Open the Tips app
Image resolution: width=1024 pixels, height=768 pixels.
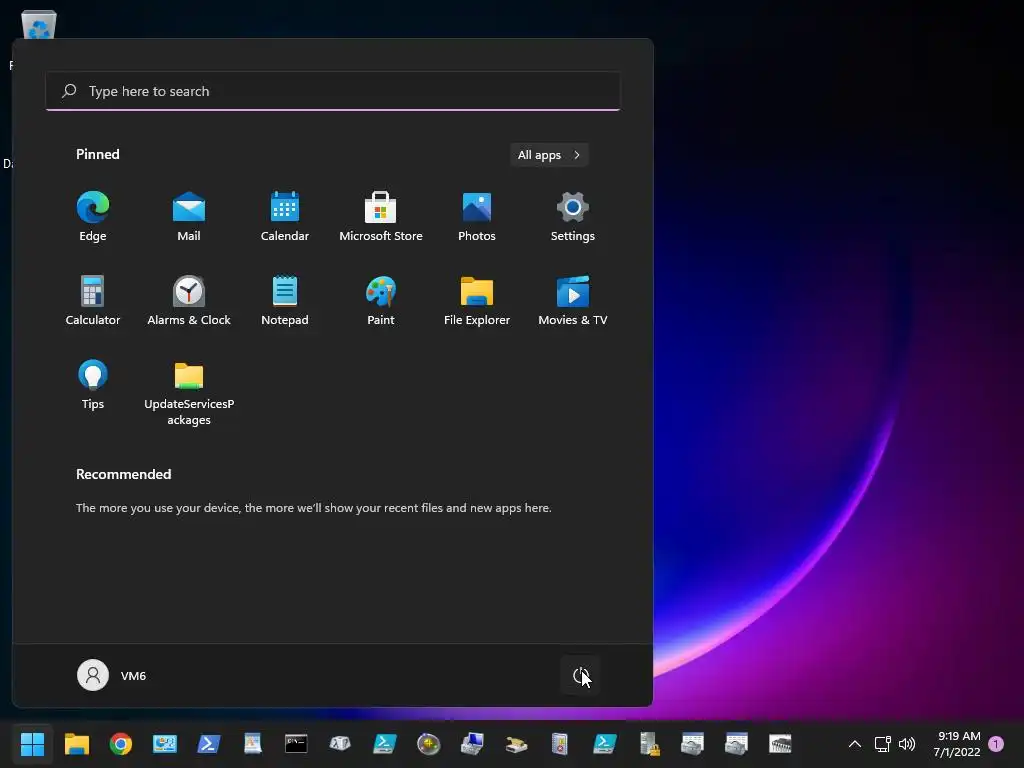click(x=93, y=385)
